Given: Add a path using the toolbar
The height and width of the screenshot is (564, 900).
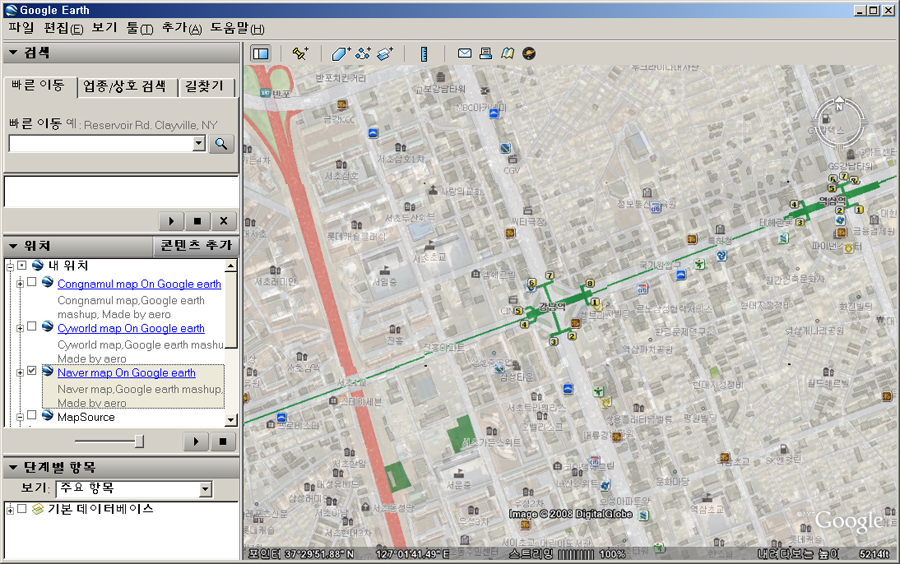Looking at the screenshot, I should click(363, 53).
